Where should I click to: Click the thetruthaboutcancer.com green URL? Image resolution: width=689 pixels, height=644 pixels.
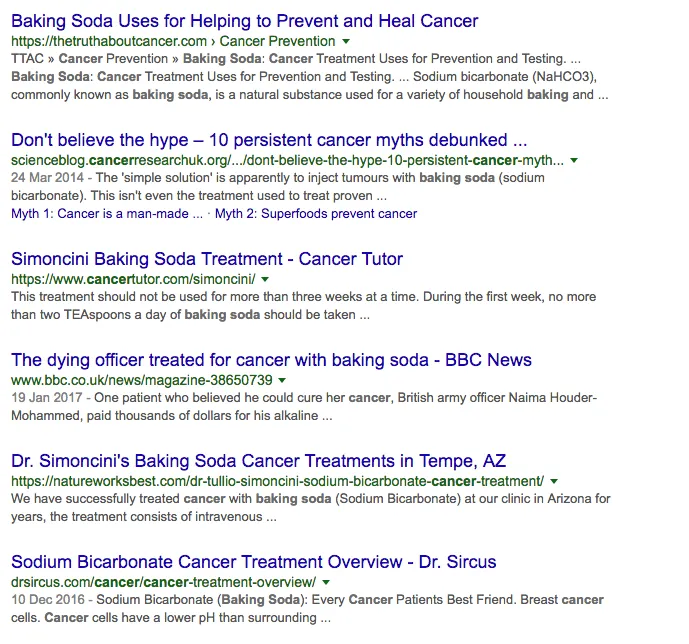[173, 41]
